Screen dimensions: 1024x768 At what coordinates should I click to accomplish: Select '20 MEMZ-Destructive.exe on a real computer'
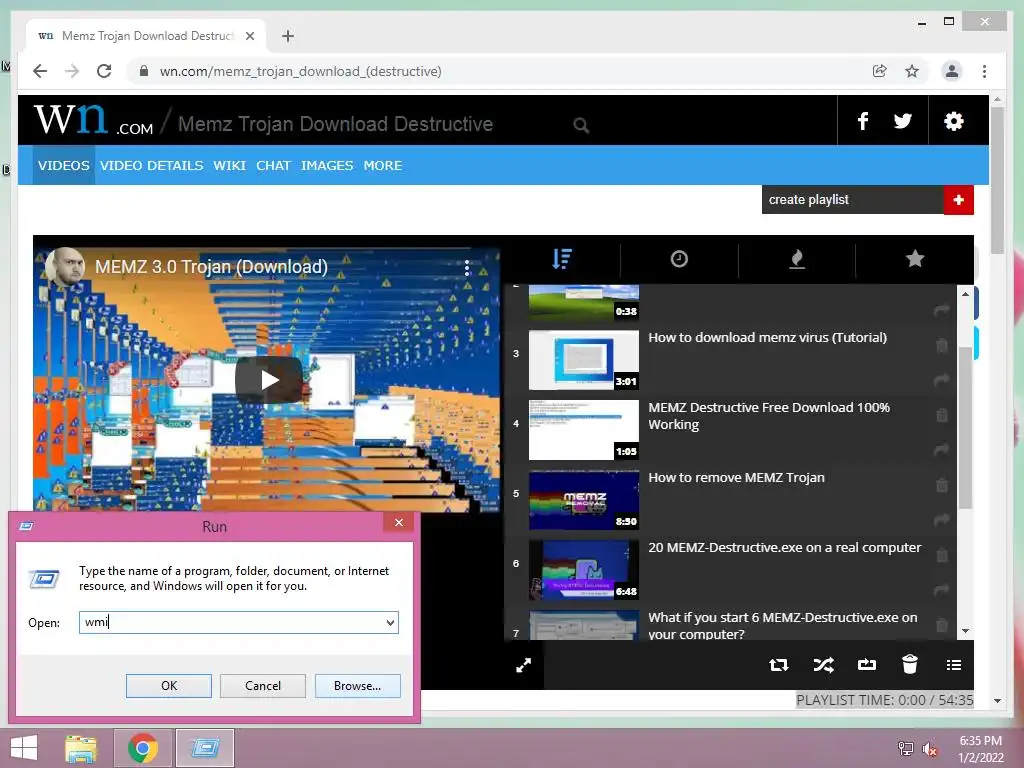pos(784,547)
